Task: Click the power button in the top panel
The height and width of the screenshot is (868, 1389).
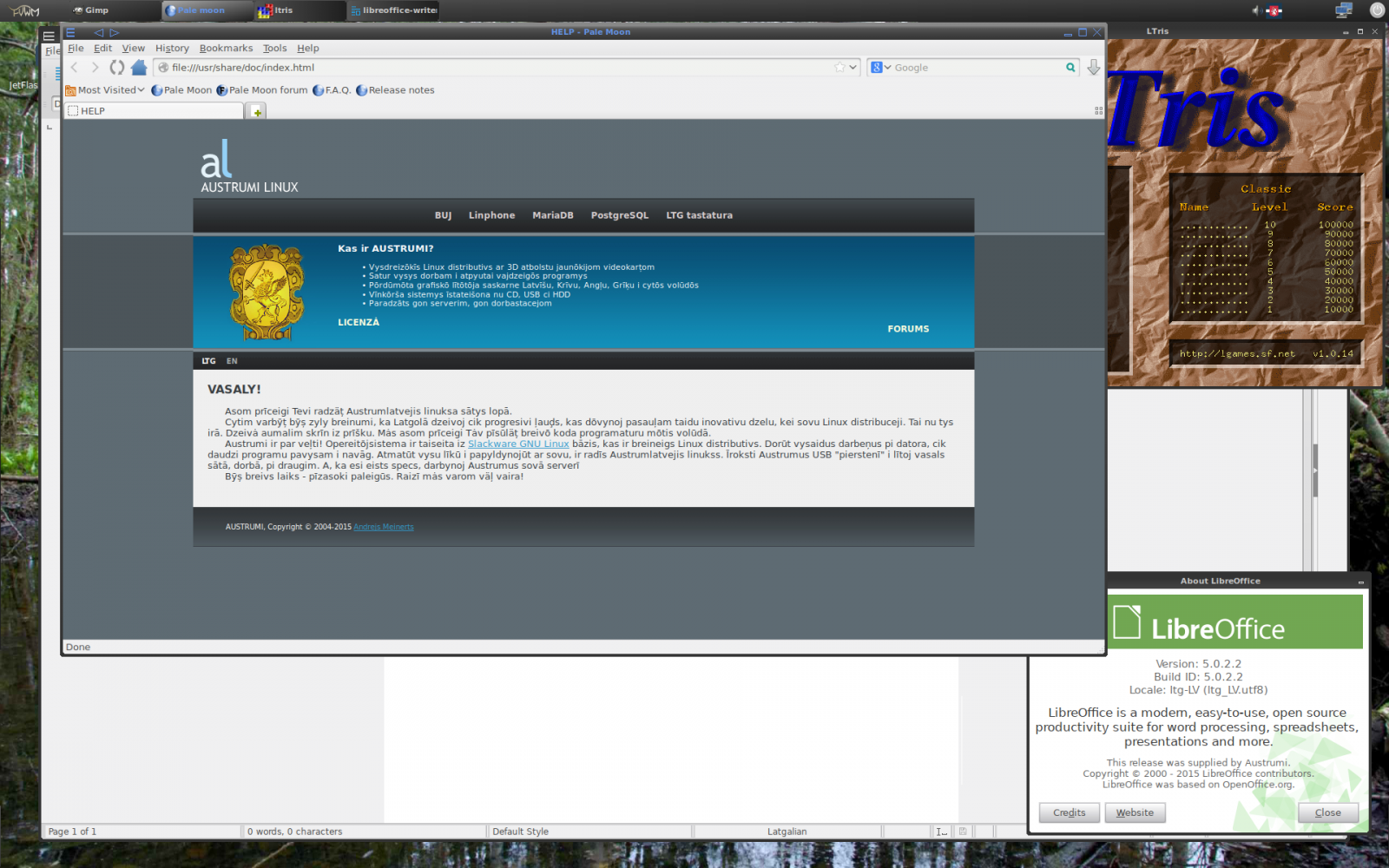Action: tap(1377, 10)
